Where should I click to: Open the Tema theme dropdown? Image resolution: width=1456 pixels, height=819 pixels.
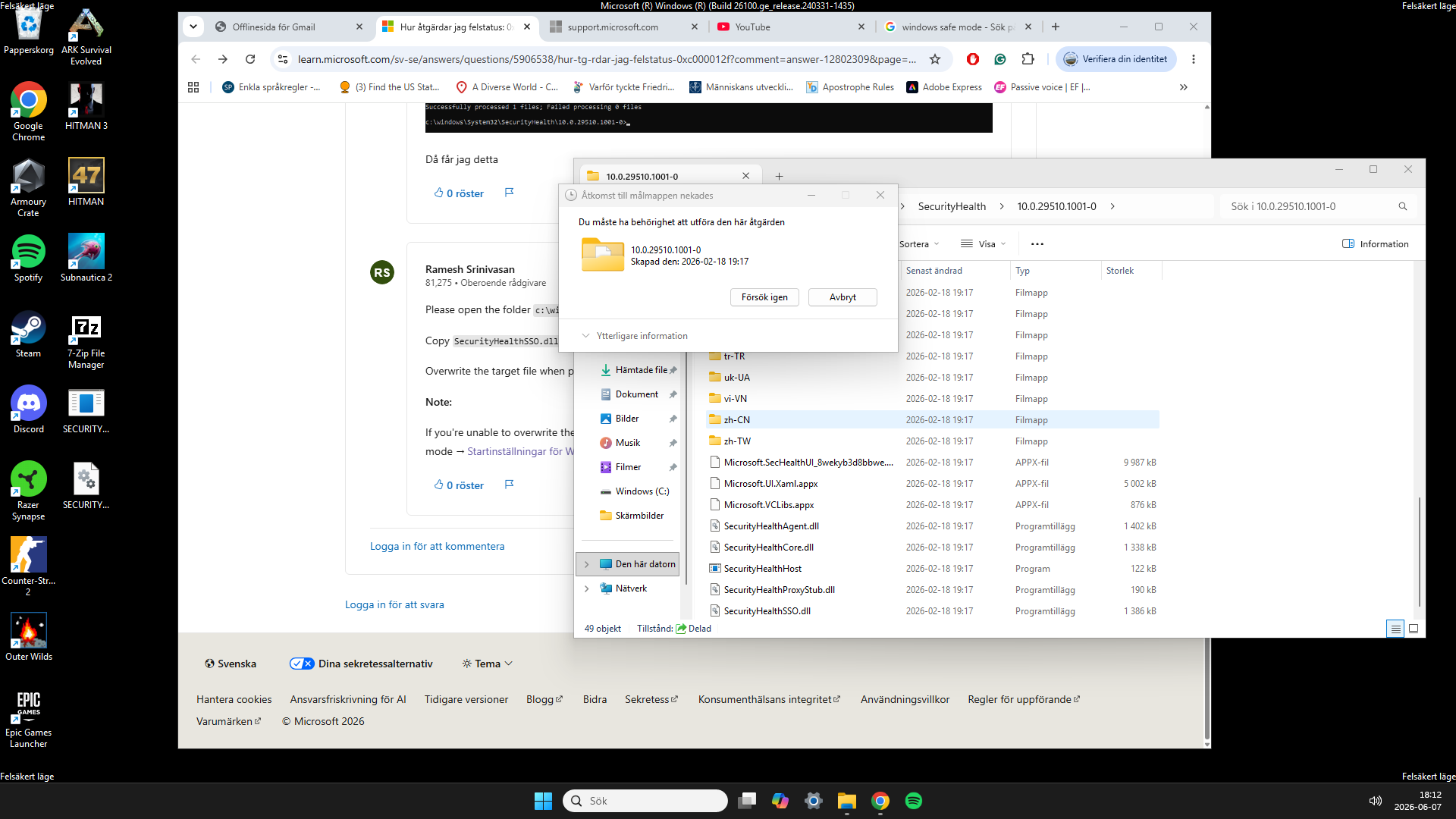[x=488, y=664]
